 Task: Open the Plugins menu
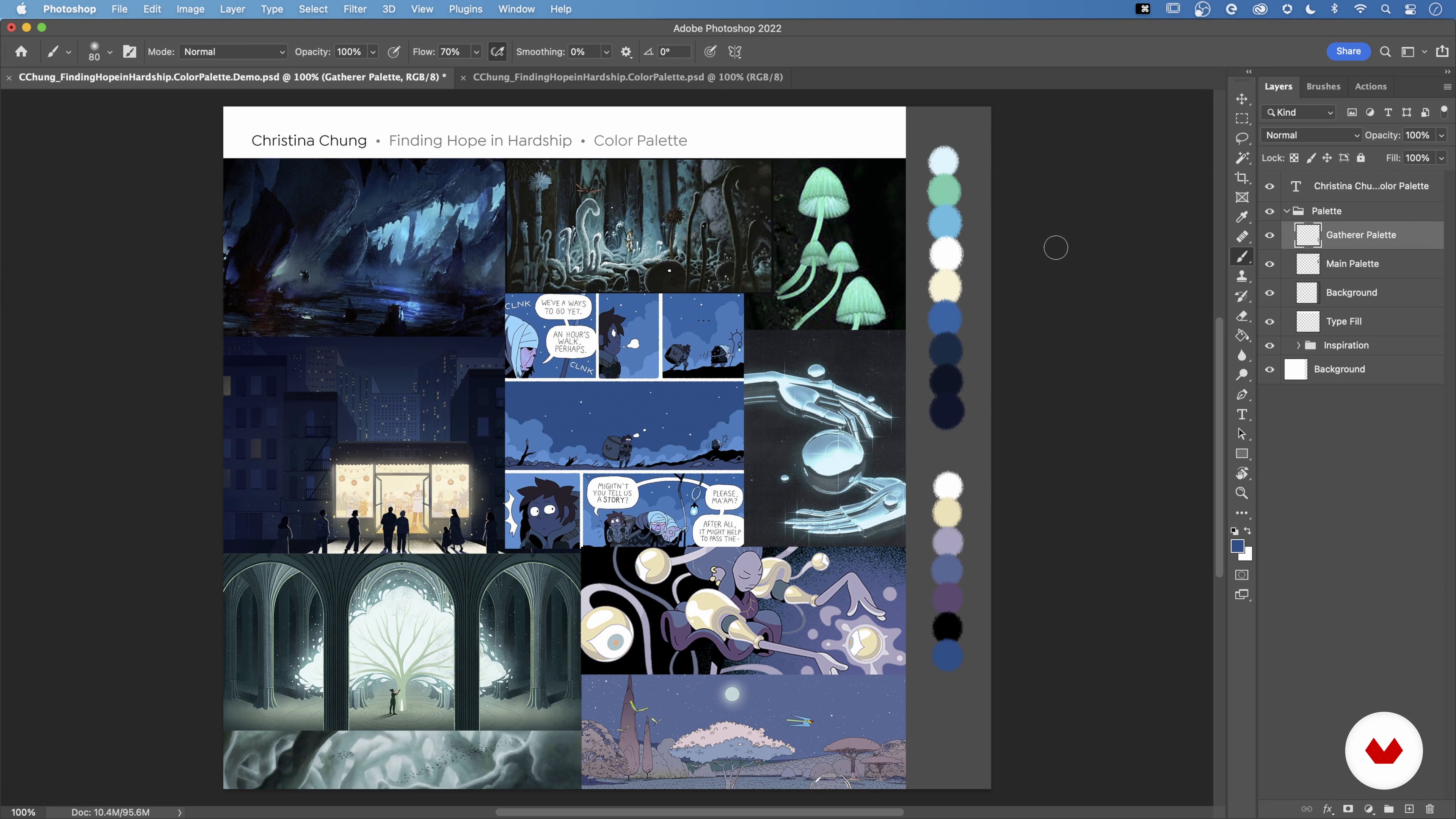(466, 9)
